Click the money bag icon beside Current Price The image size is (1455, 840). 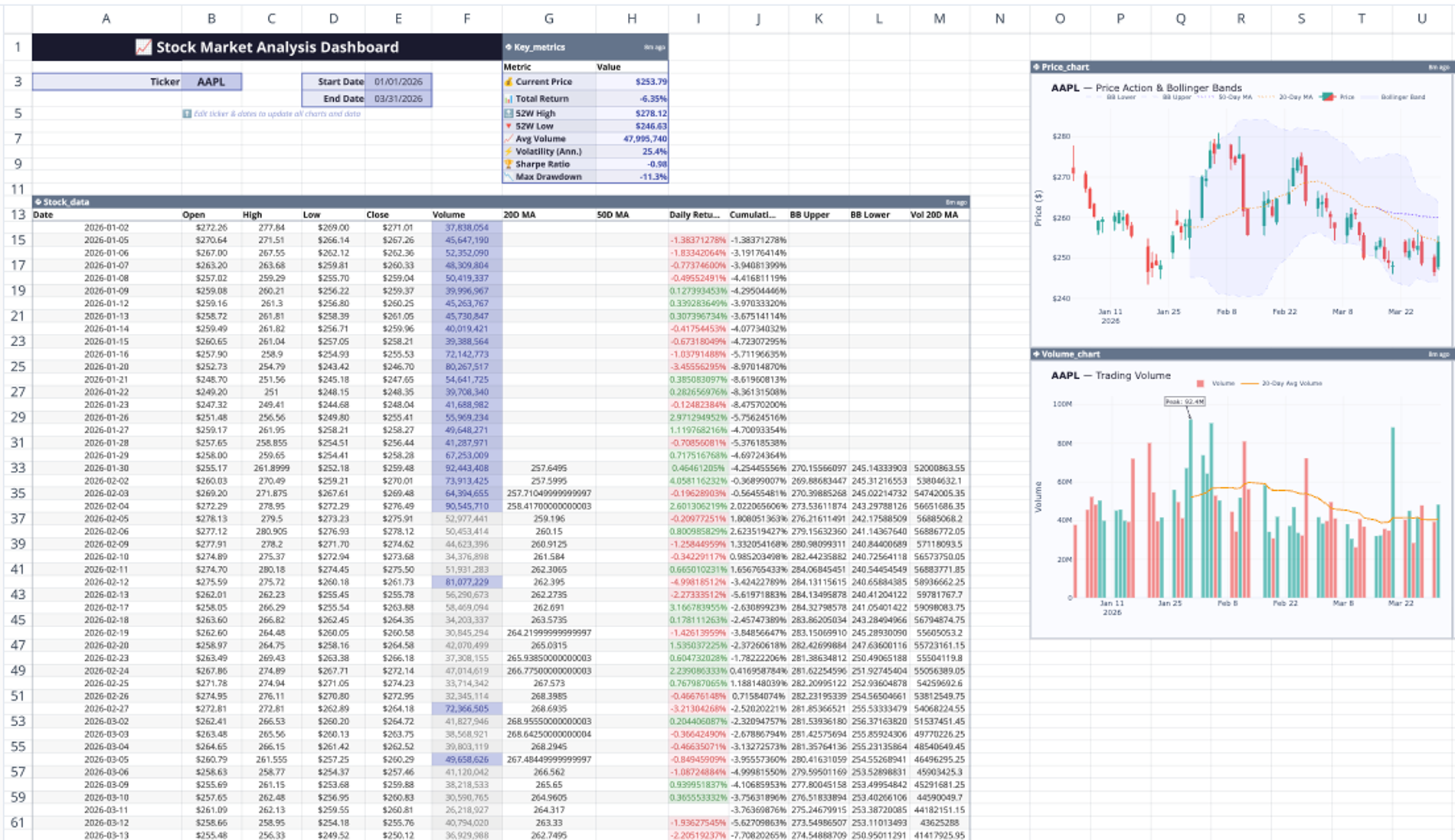pos(508,82)
